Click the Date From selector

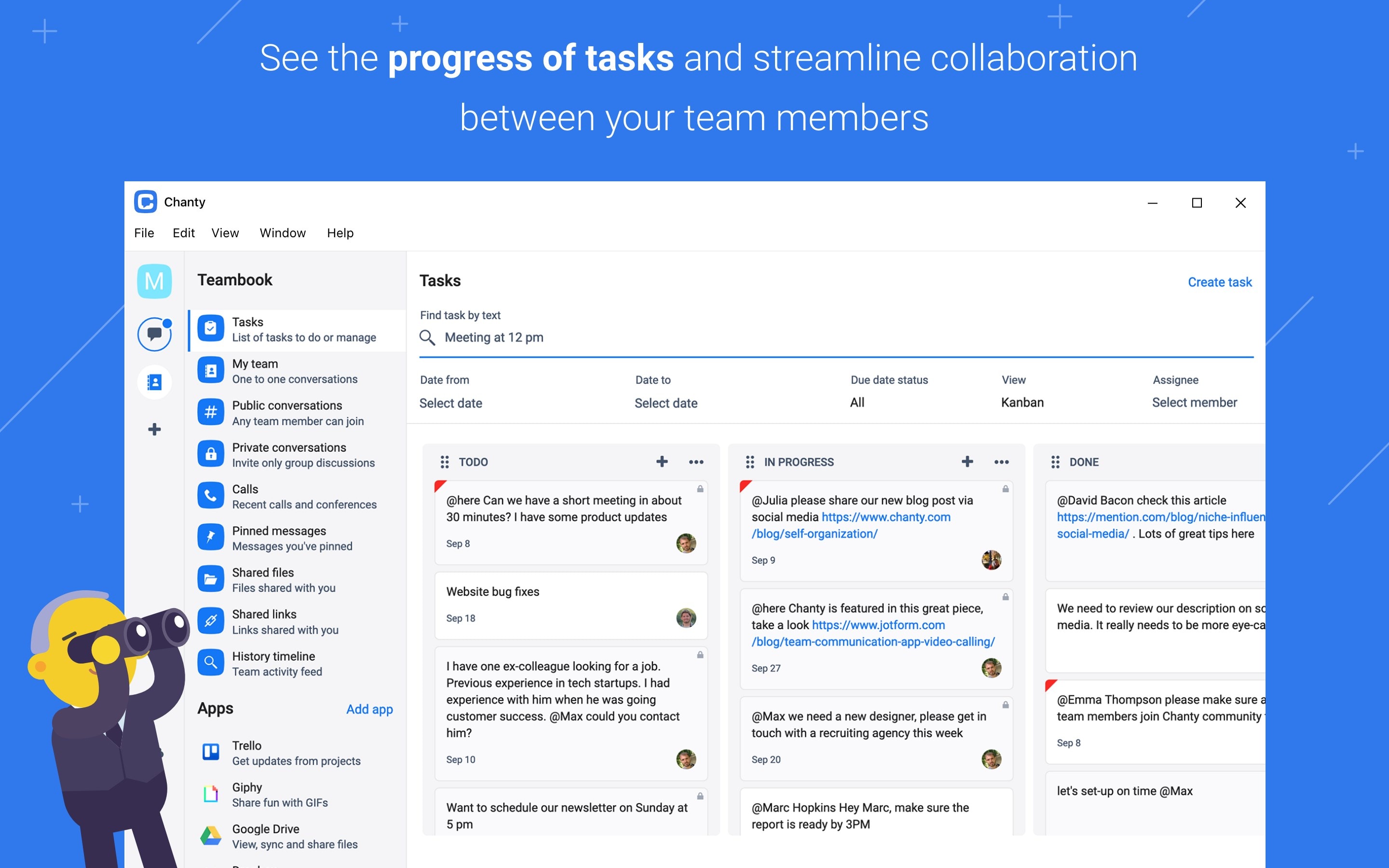pos(451,403)
